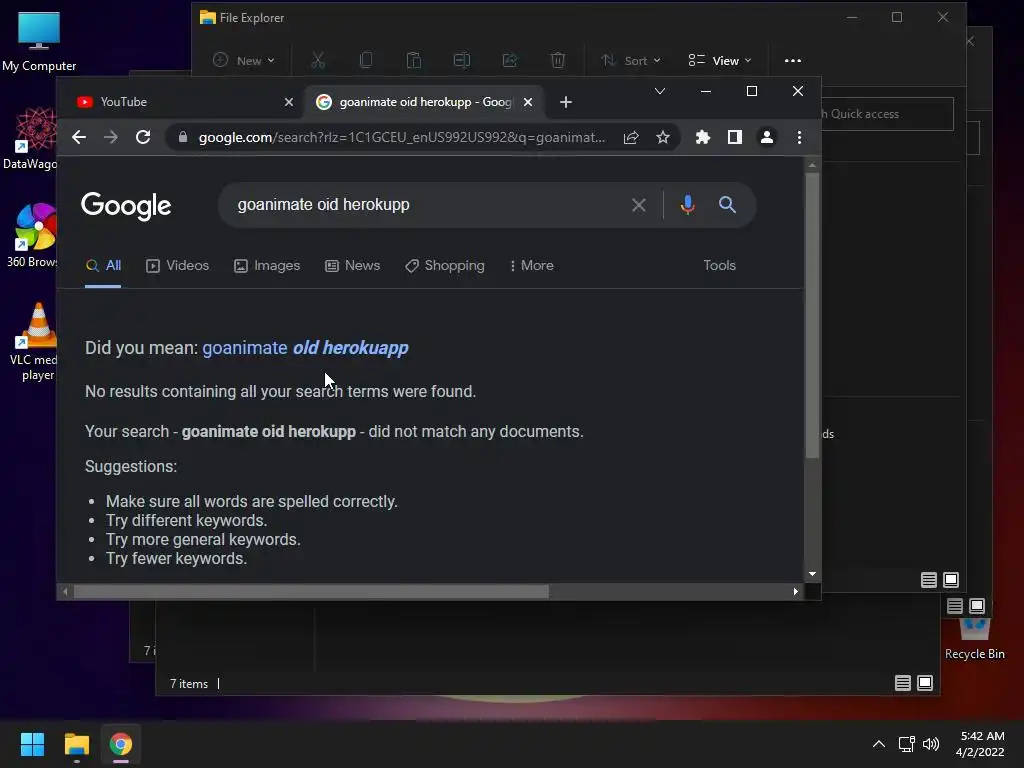Clear the Google search box text
The image size is (1024, 768).
point(639,205)
